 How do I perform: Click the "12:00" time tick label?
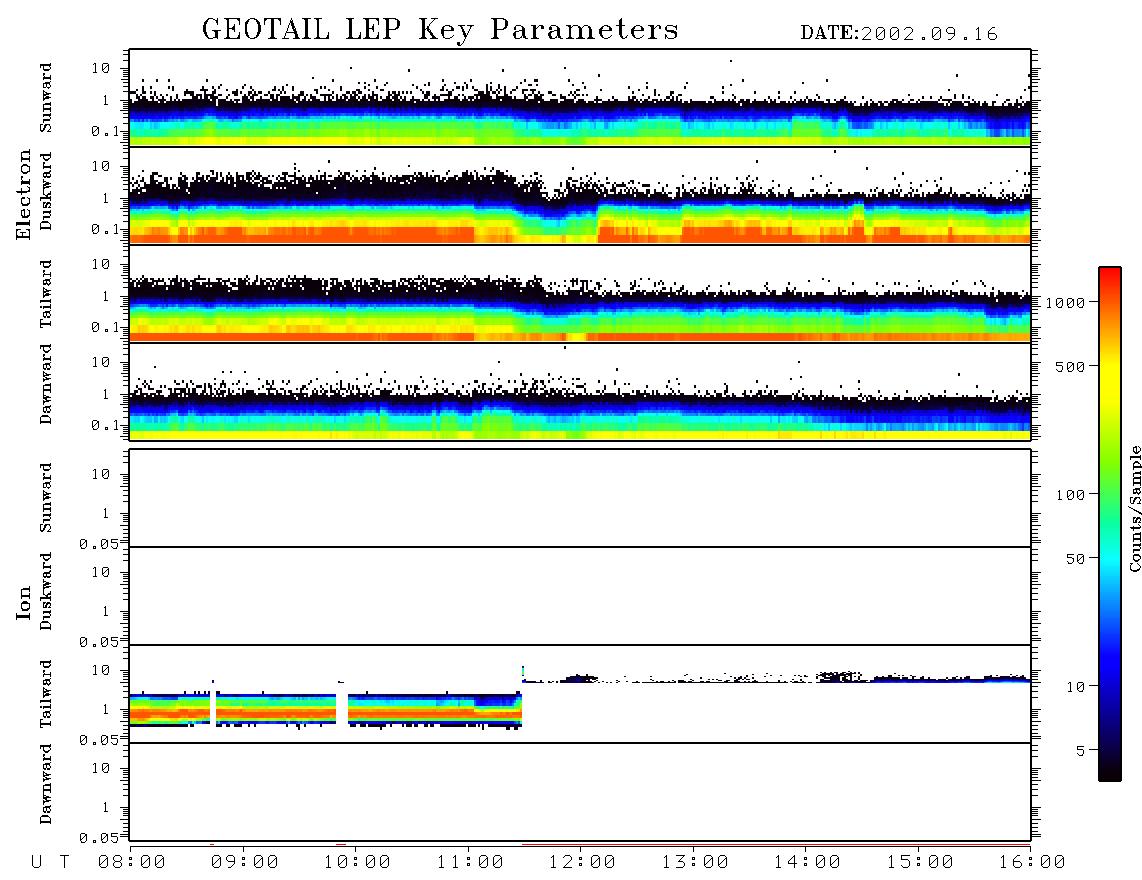pyautogui.click(x=582, y=863)
